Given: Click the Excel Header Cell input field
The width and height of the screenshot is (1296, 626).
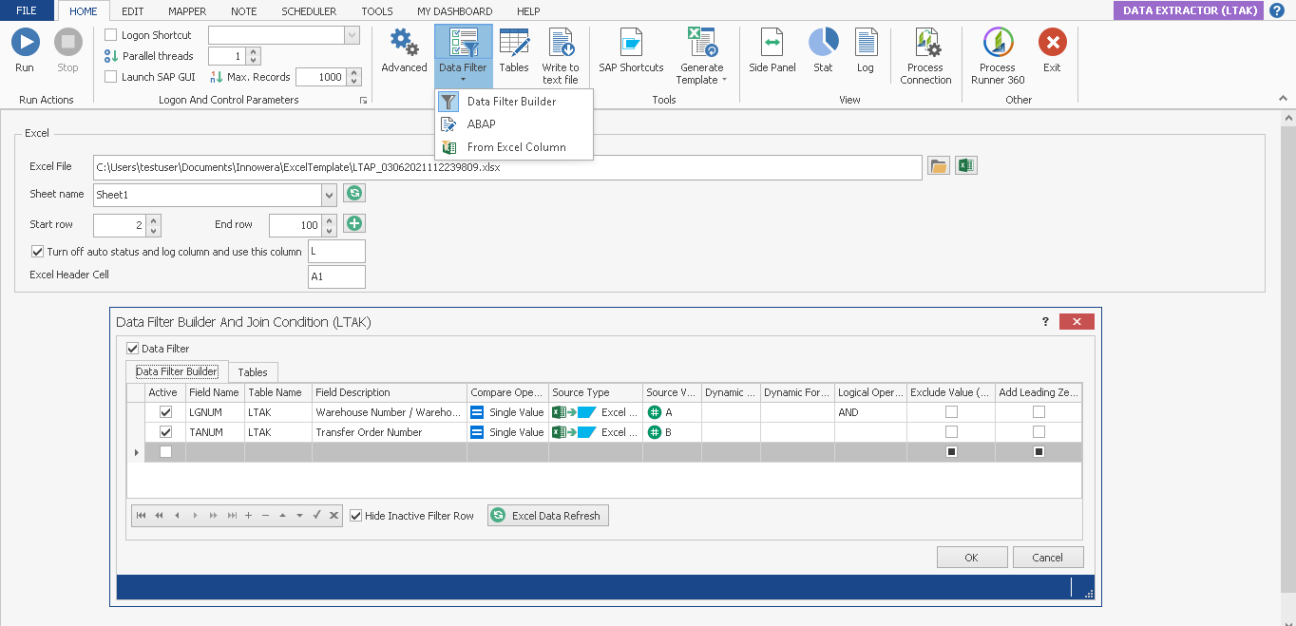Looking at the screenshot, I should (337, 277).
